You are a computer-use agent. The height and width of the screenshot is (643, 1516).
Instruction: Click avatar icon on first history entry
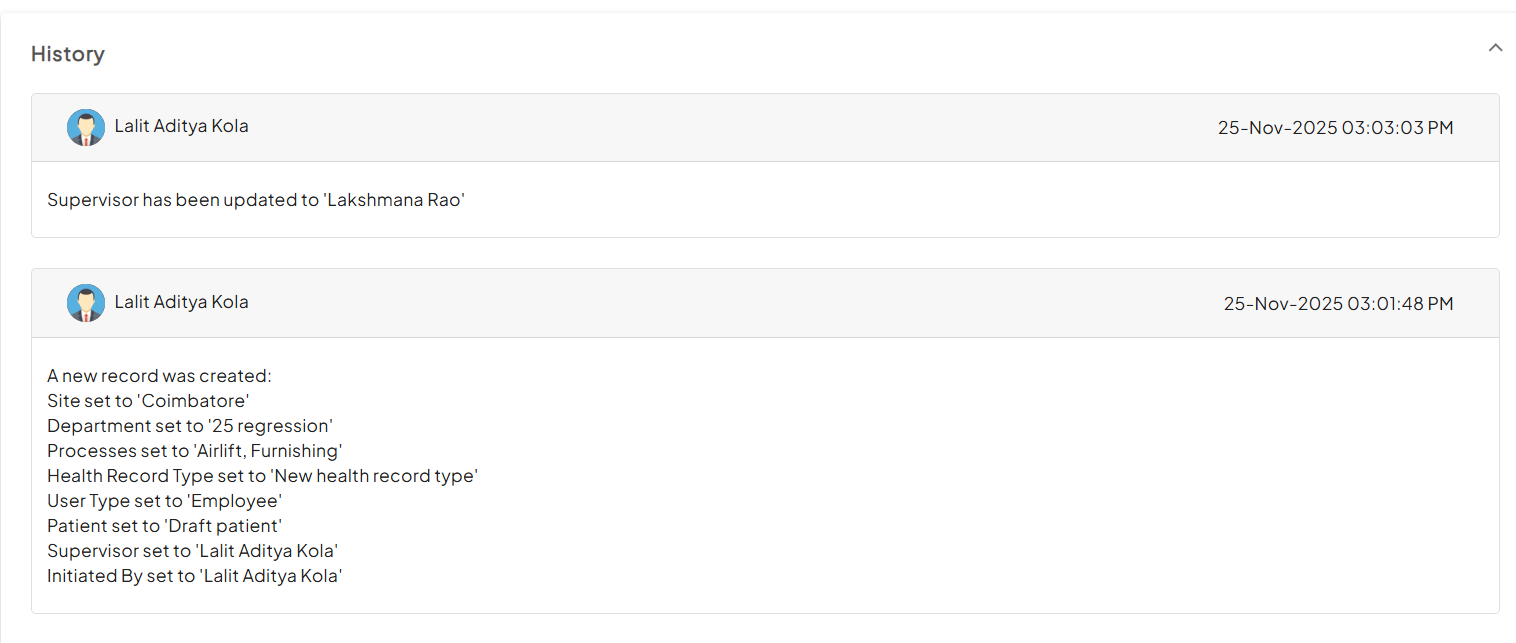click(86, 128)
